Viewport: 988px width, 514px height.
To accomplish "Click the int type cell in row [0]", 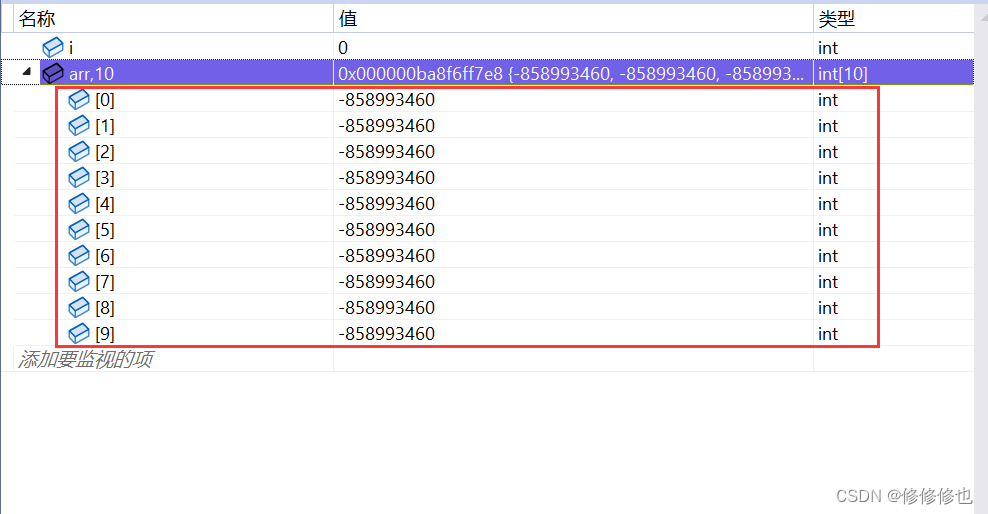I will [828, 100].
